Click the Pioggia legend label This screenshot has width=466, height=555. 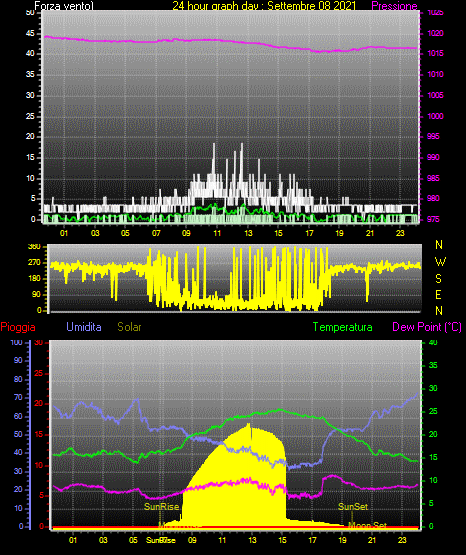tap(18, 327)
